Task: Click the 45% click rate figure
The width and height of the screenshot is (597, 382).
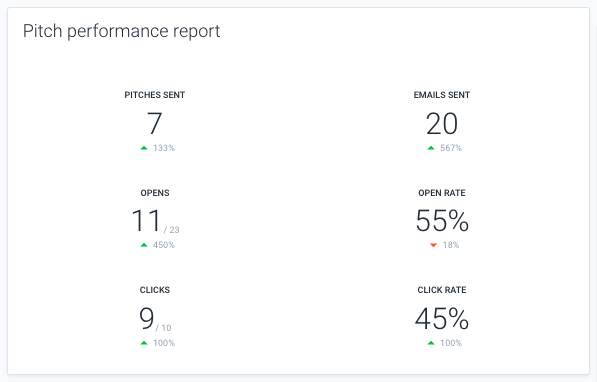Action: pos(442,318)
